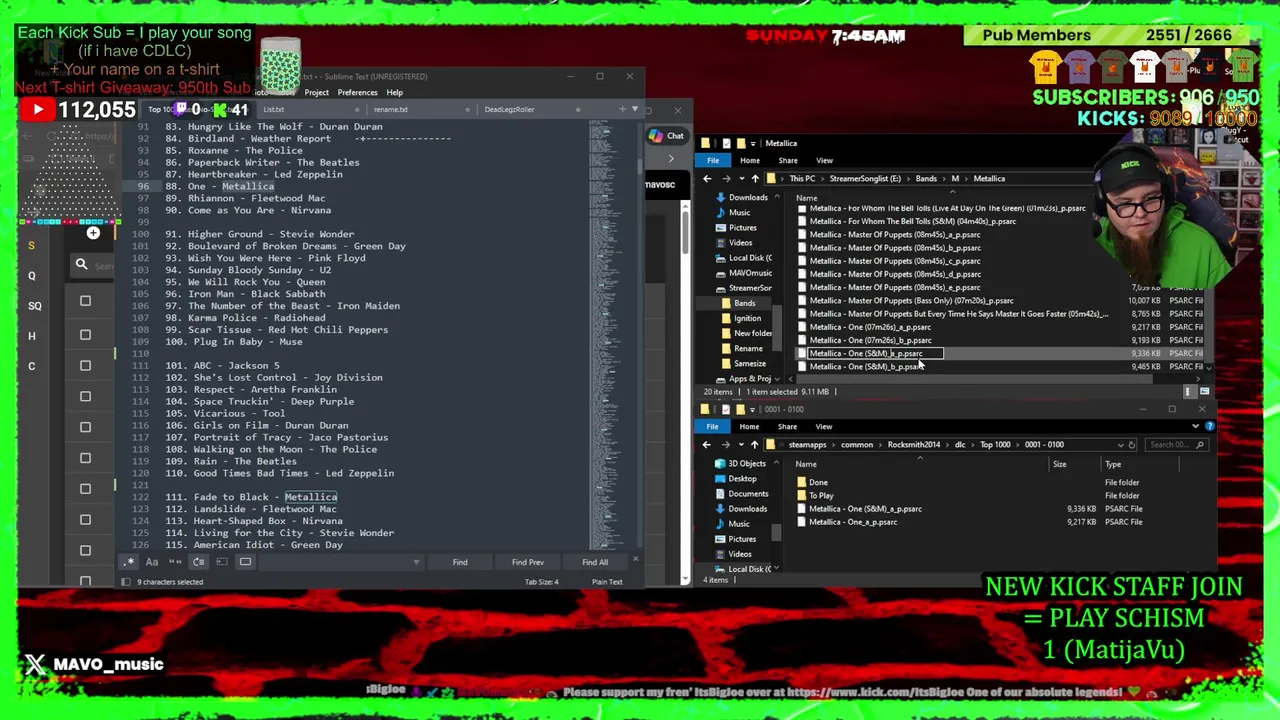Select Videos in Metallica window sidebar
The width and height of the screenshot is (1280, 720).
point(740,242)
